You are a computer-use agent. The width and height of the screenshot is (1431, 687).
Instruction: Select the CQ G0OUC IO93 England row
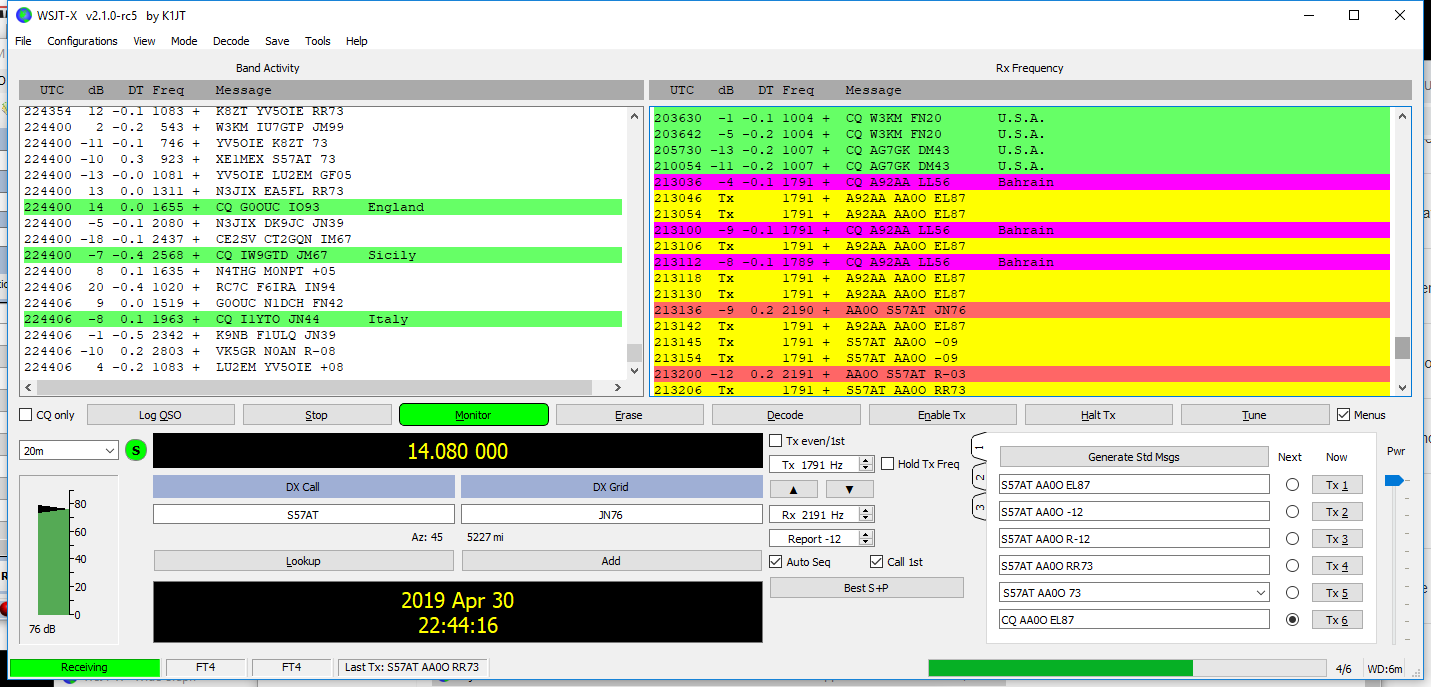point(322,207)
